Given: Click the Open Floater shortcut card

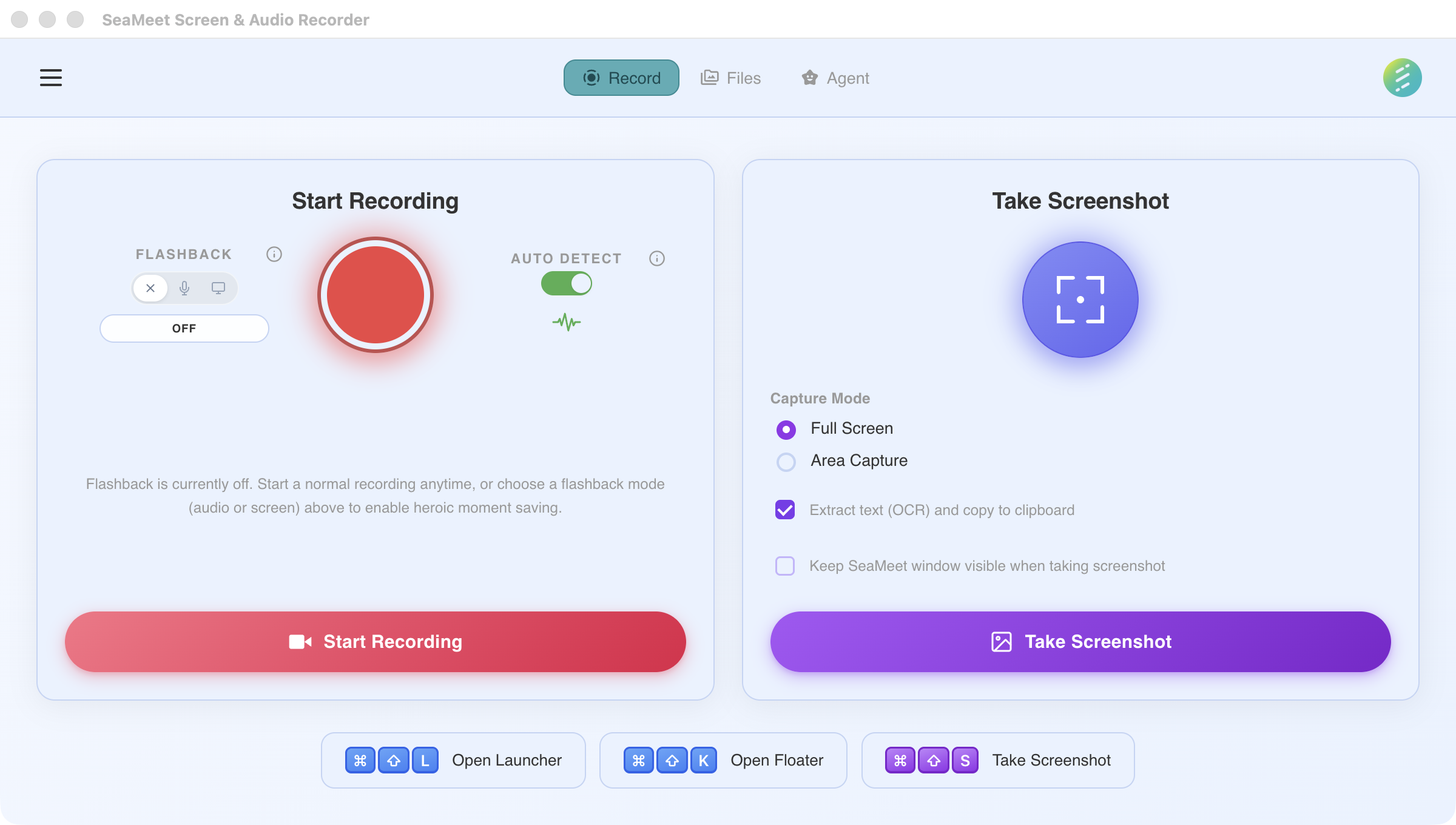Looking at the screenshot, I should click(723, 760).
